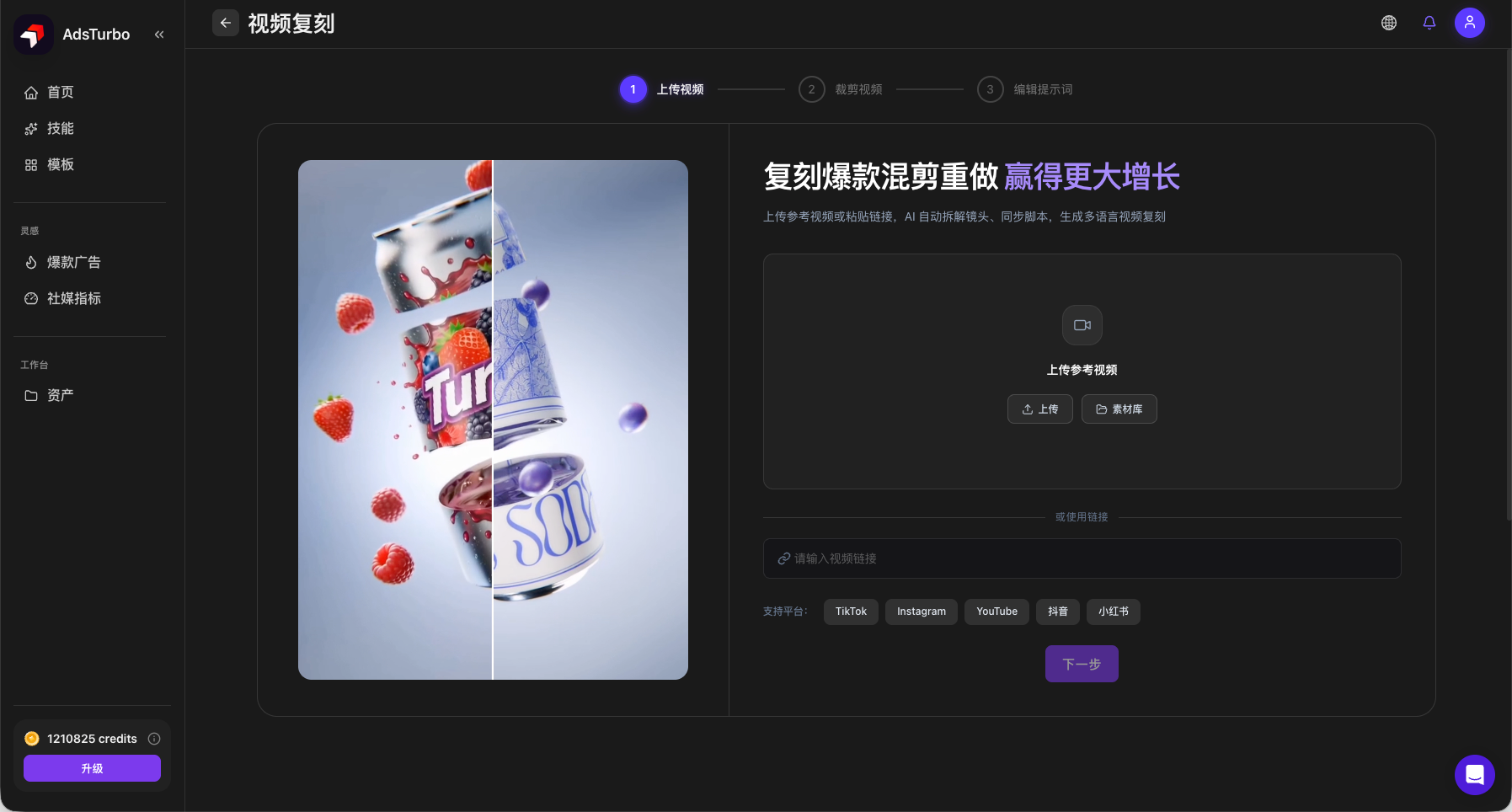Click the 上传参考视频 label
This screenshot has width=1512, height=812.
click(x=1082, y=370)
